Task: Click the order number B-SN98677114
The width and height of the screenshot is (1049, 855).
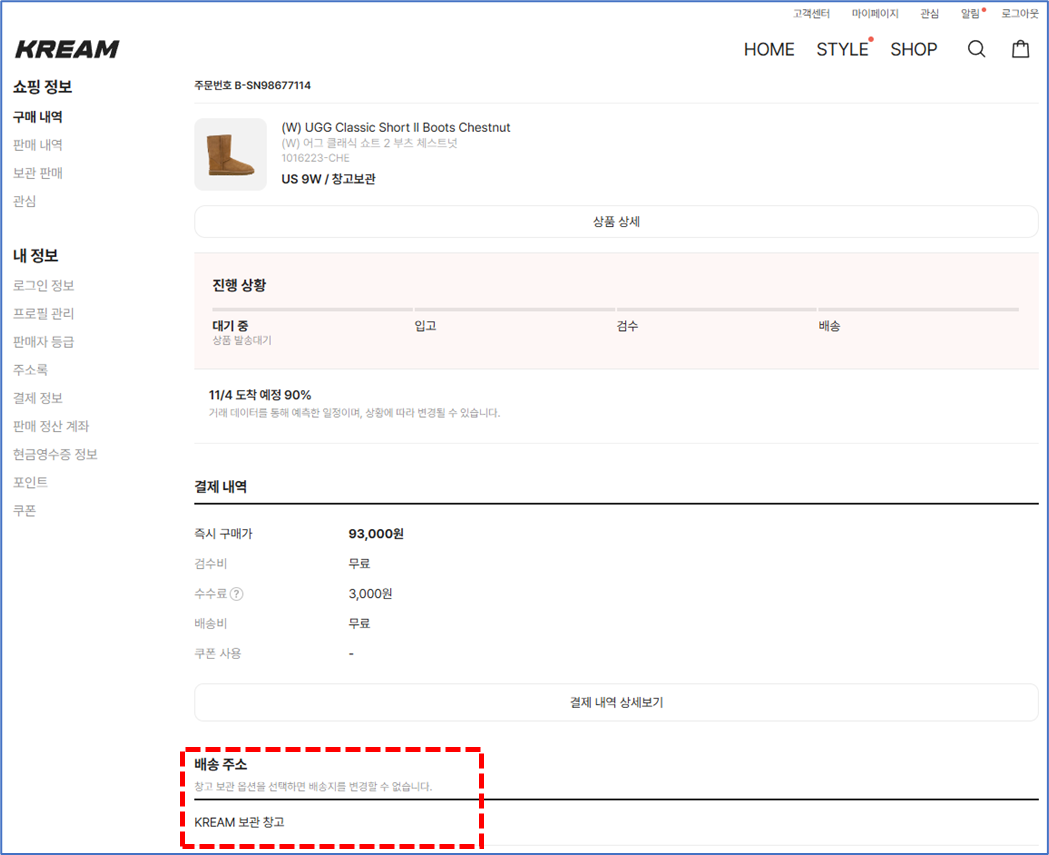Action: (x=272, y=85)
